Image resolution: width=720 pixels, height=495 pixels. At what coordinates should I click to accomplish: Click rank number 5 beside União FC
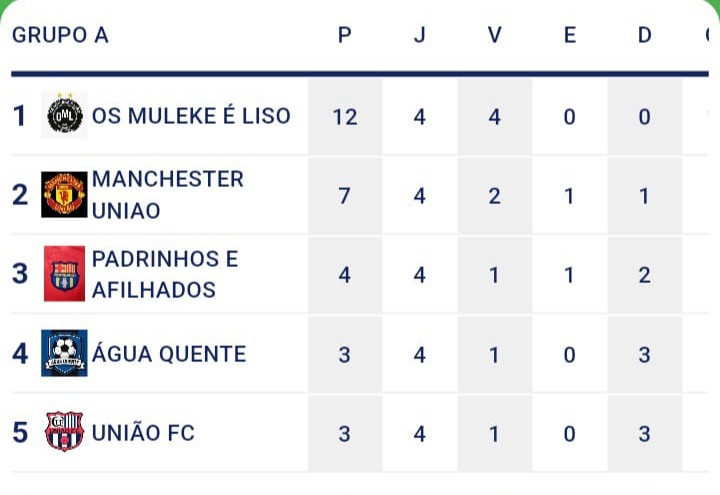point(20,432)
